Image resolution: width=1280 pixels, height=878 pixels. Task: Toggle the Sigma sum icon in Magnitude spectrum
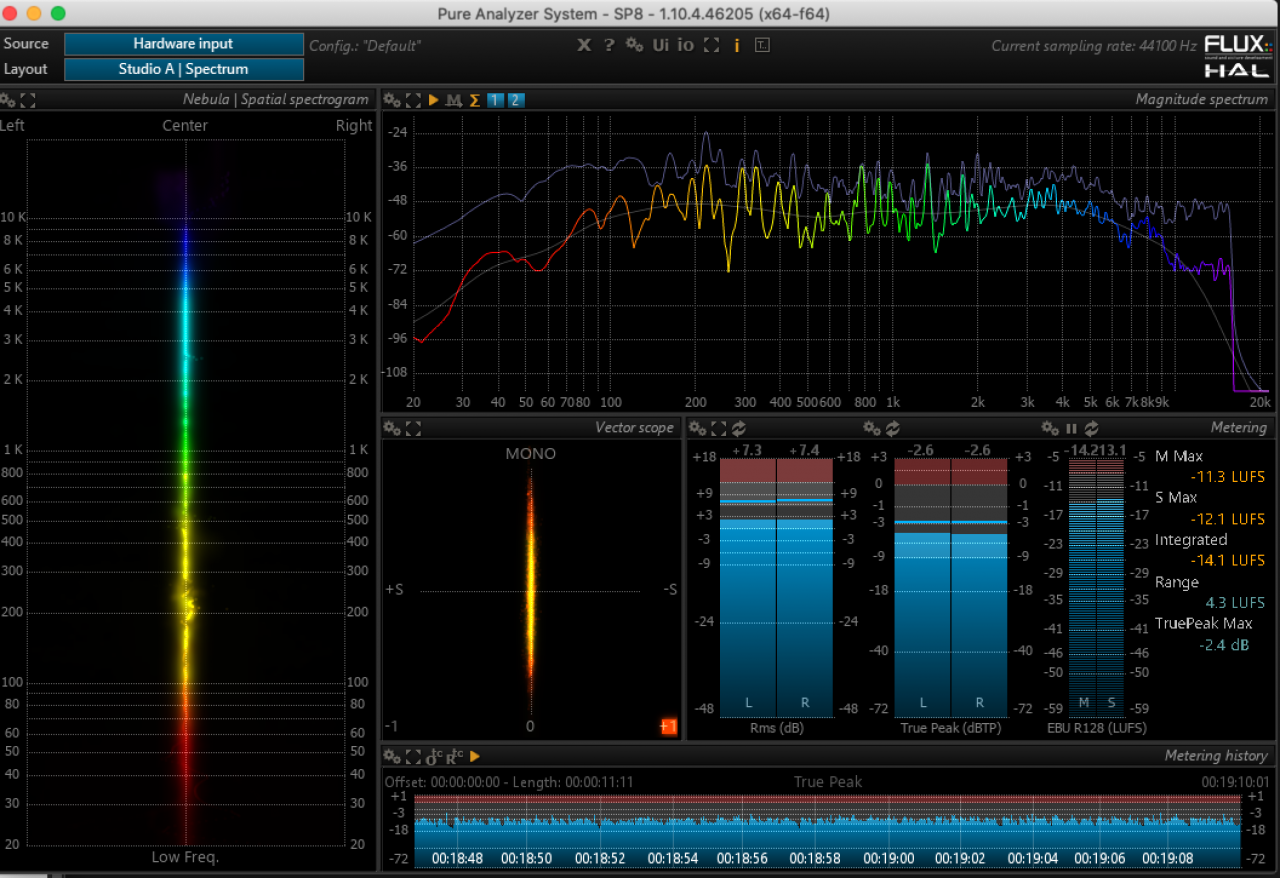tap(475, 100)
